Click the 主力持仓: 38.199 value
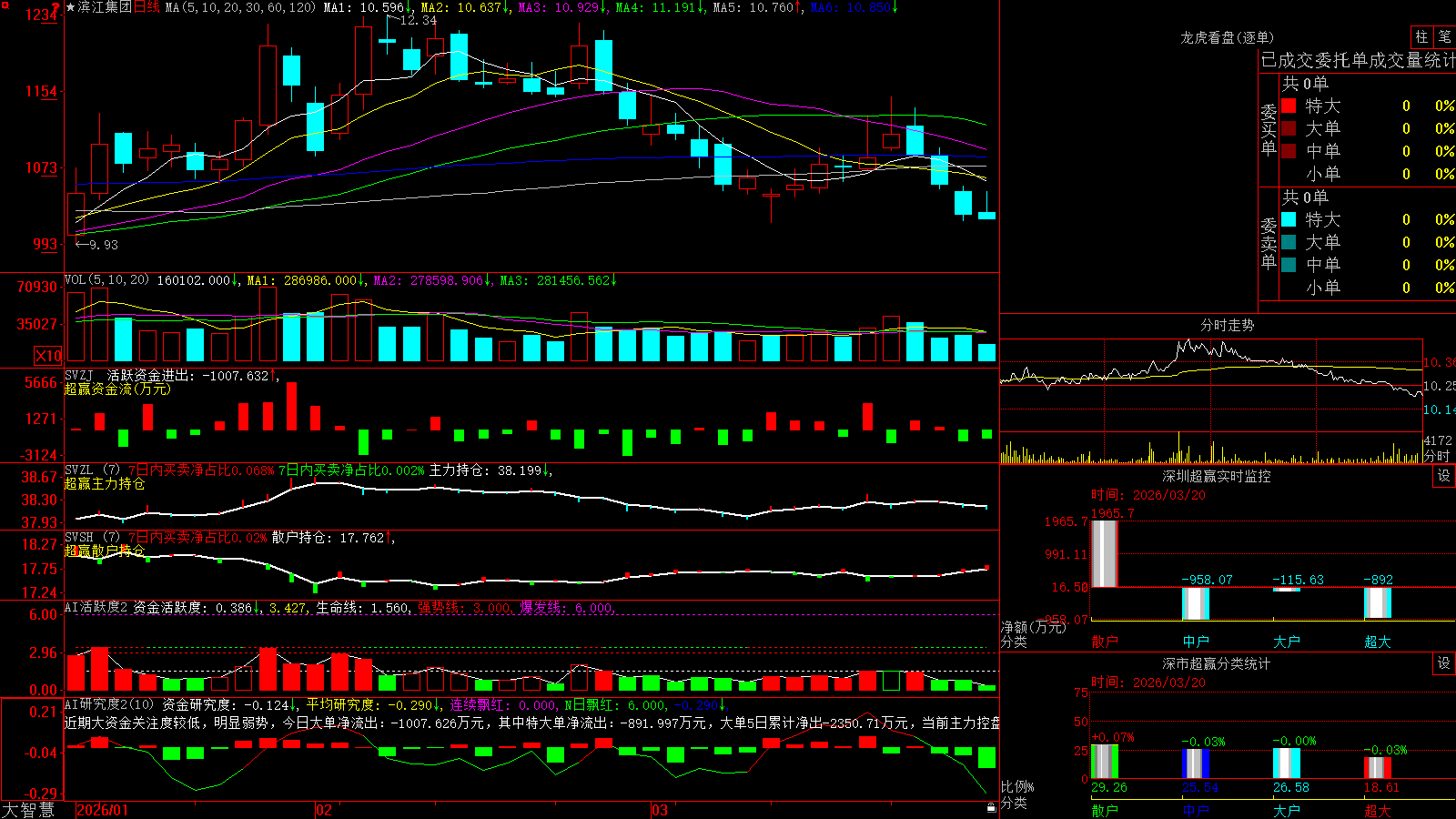Image resolution: width=1456 pixels, height=819 pixels. 486,470
